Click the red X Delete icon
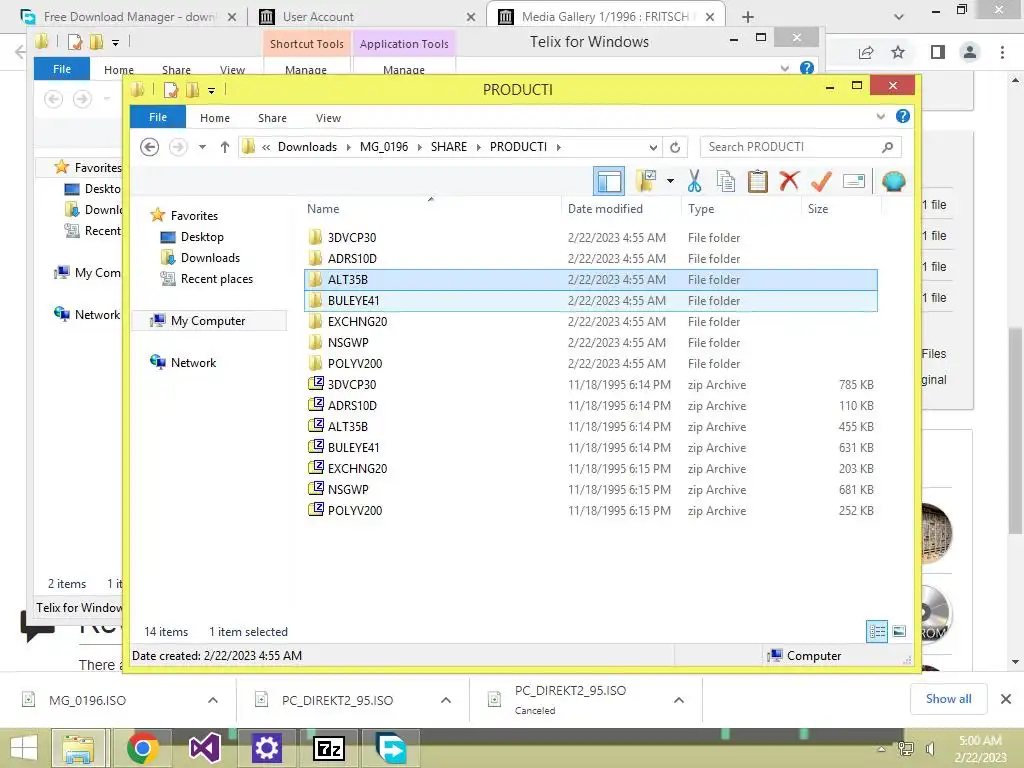 (789, 181)
